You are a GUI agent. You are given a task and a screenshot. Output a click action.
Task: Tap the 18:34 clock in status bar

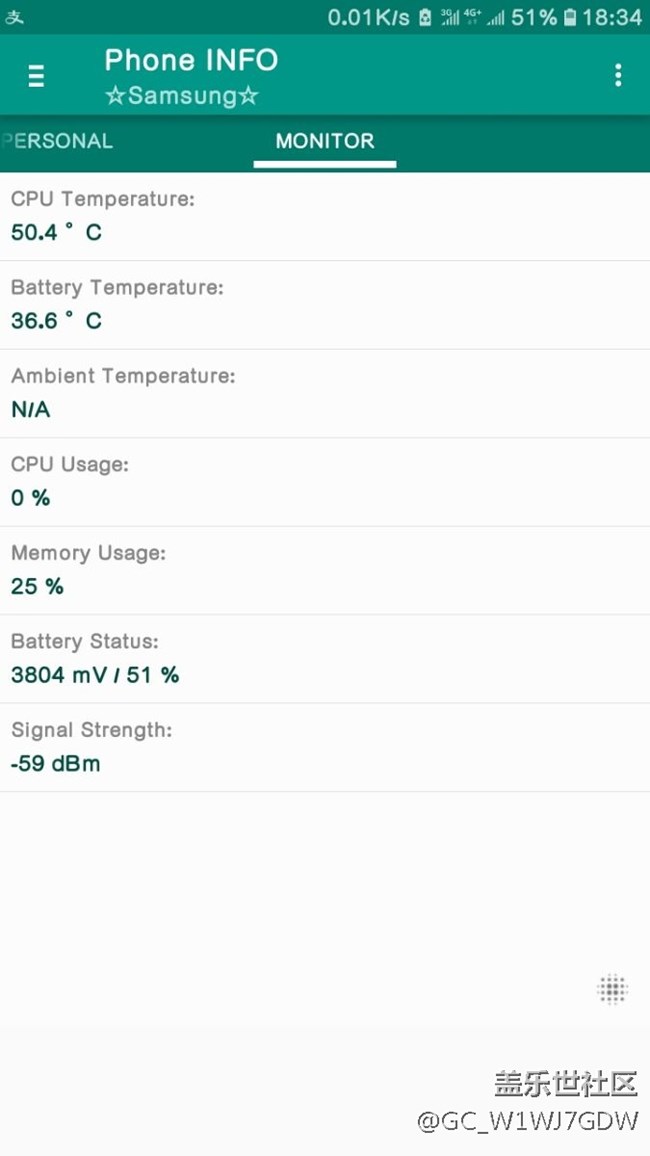(x=612, y=17)
